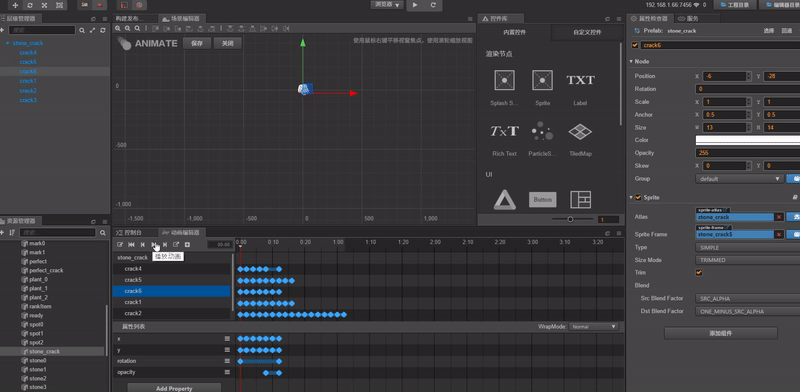
Task: Open the 浏览器 preview platform dropdown
Action: coord(387,5)
